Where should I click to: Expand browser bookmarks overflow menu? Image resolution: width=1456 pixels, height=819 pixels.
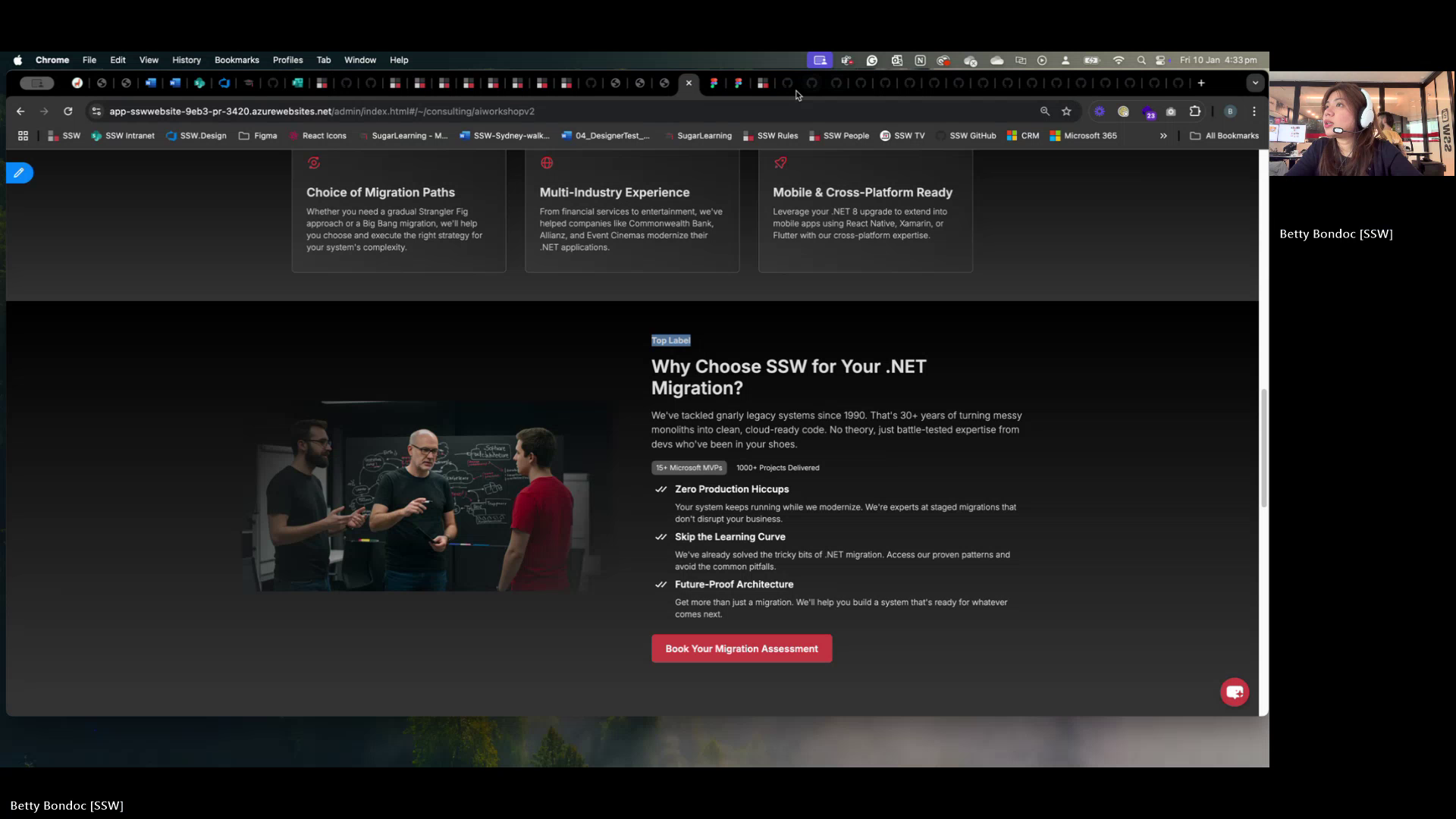[1163, 135]
